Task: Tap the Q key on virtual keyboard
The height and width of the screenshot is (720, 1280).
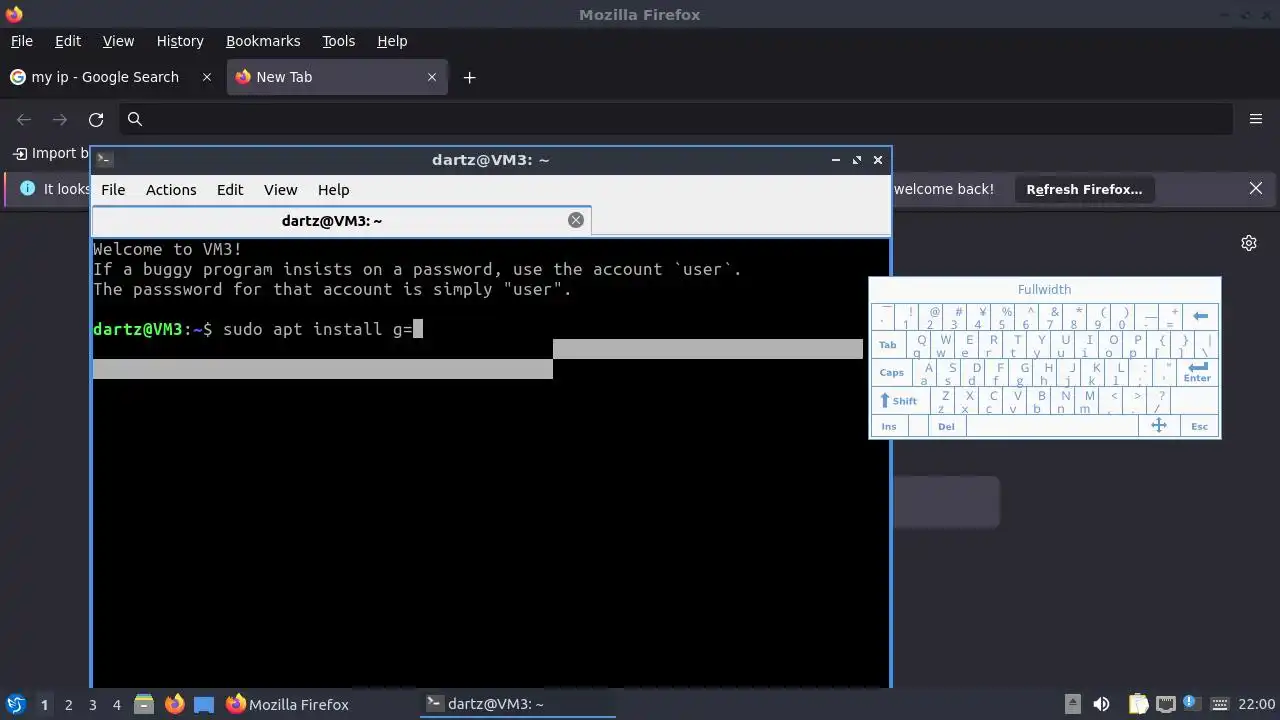Action: [x=919, y=345]
